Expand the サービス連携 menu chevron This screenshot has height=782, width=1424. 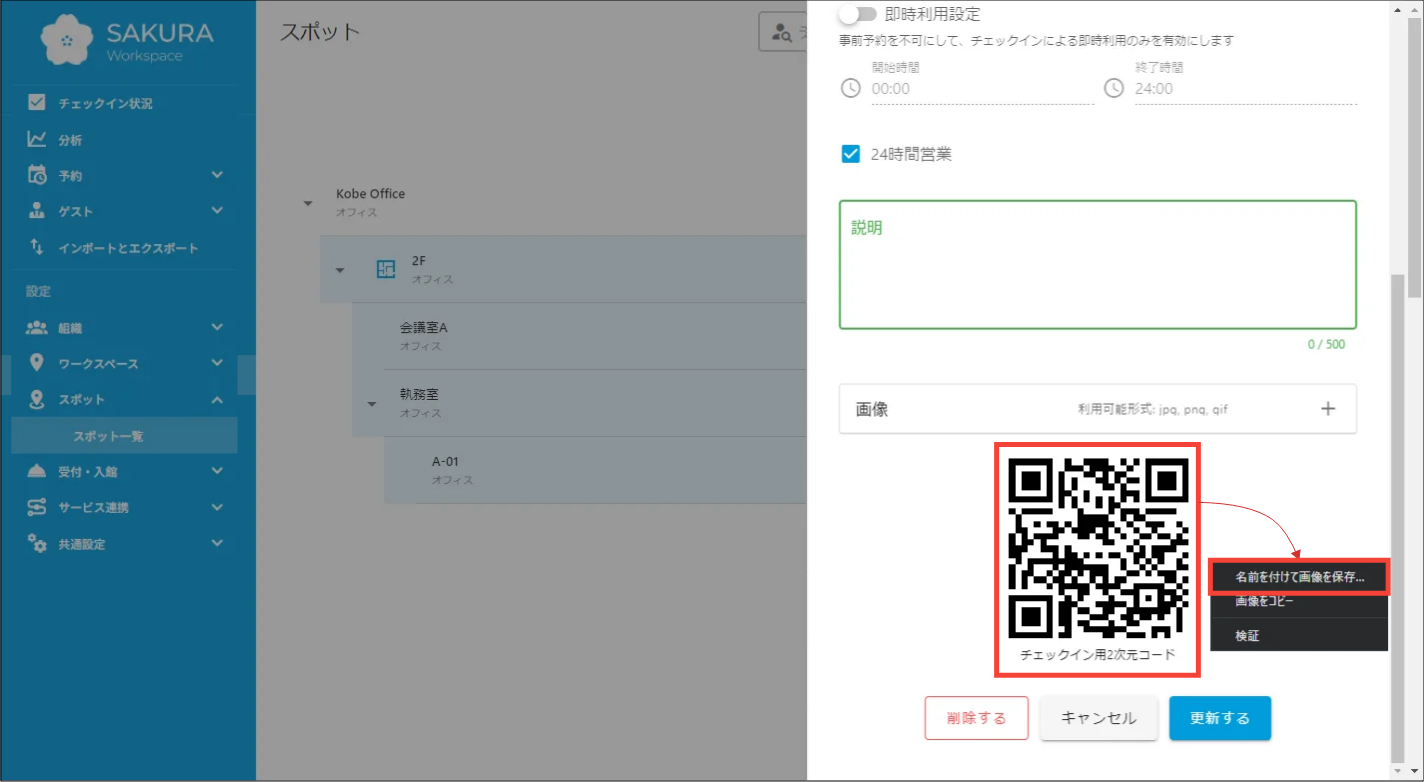tap(217, 507)
